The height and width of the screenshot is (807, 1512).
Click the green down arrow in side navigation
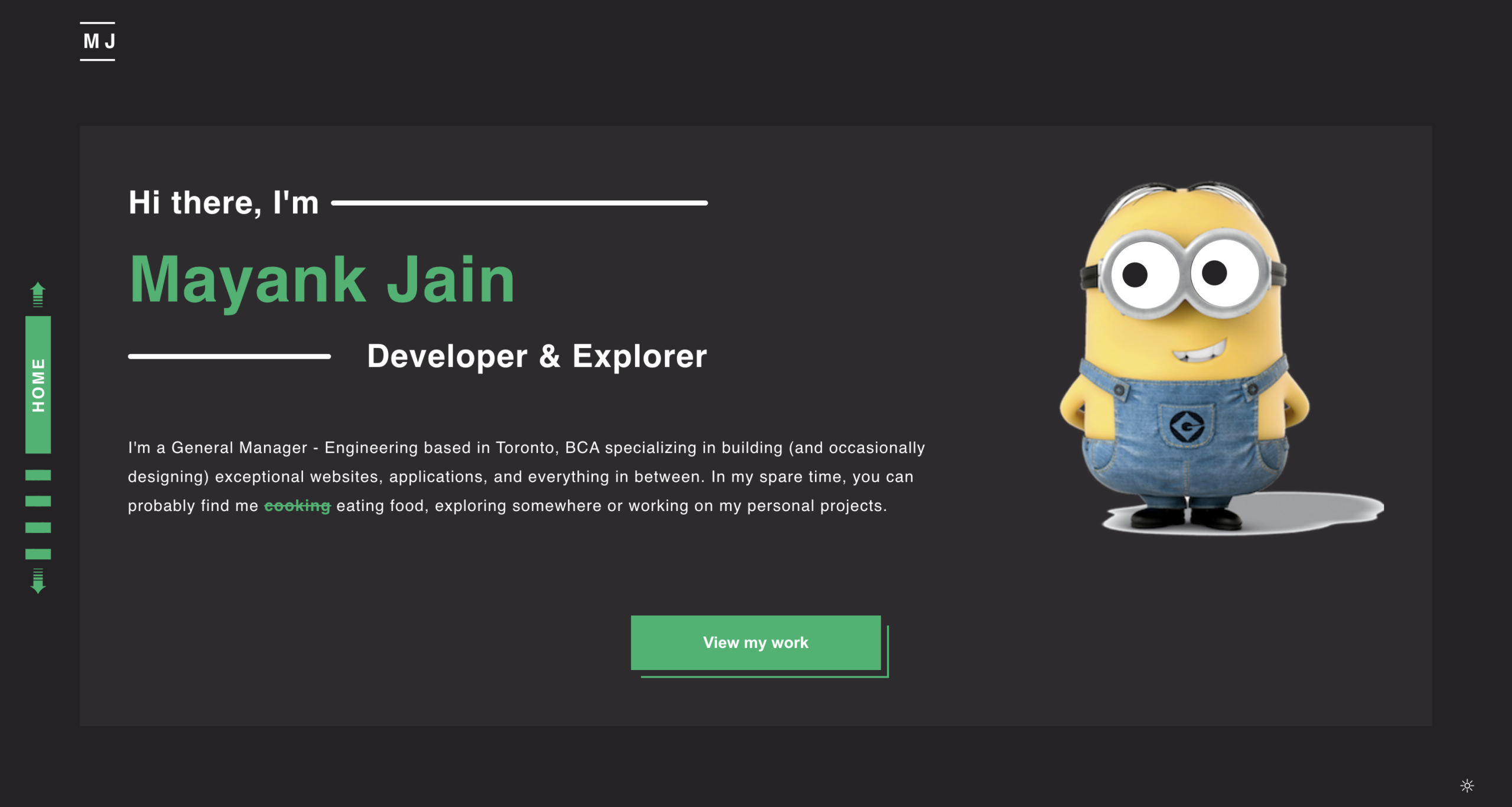click(x=38, y=581)
